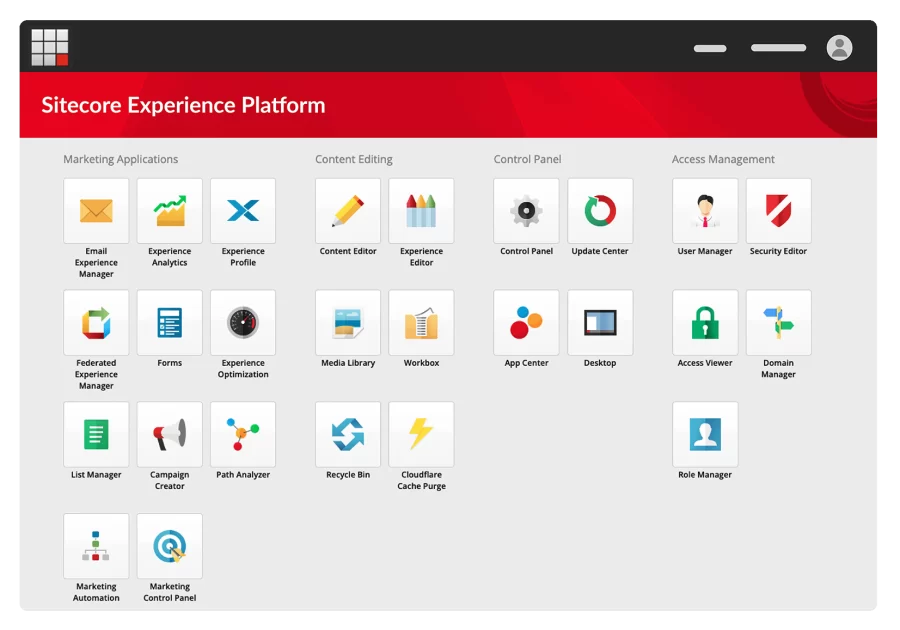Open the Content Editor pencil icon

(348, 211)
